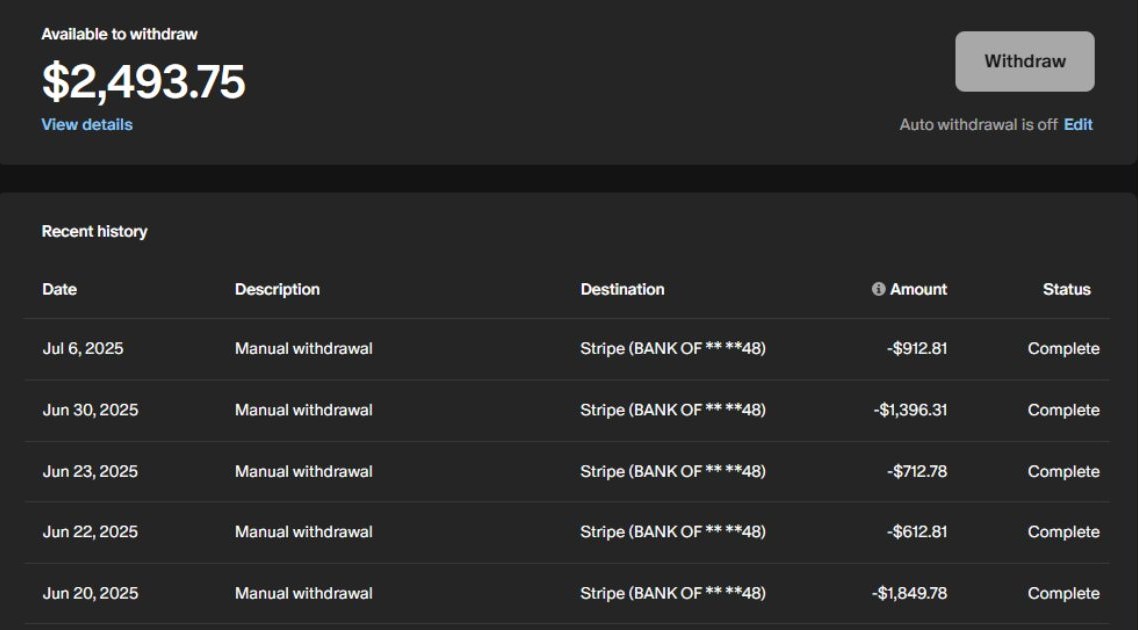1138x630 pixels.
Task: Click the Description column header
Action: click(x=277, y=289)
